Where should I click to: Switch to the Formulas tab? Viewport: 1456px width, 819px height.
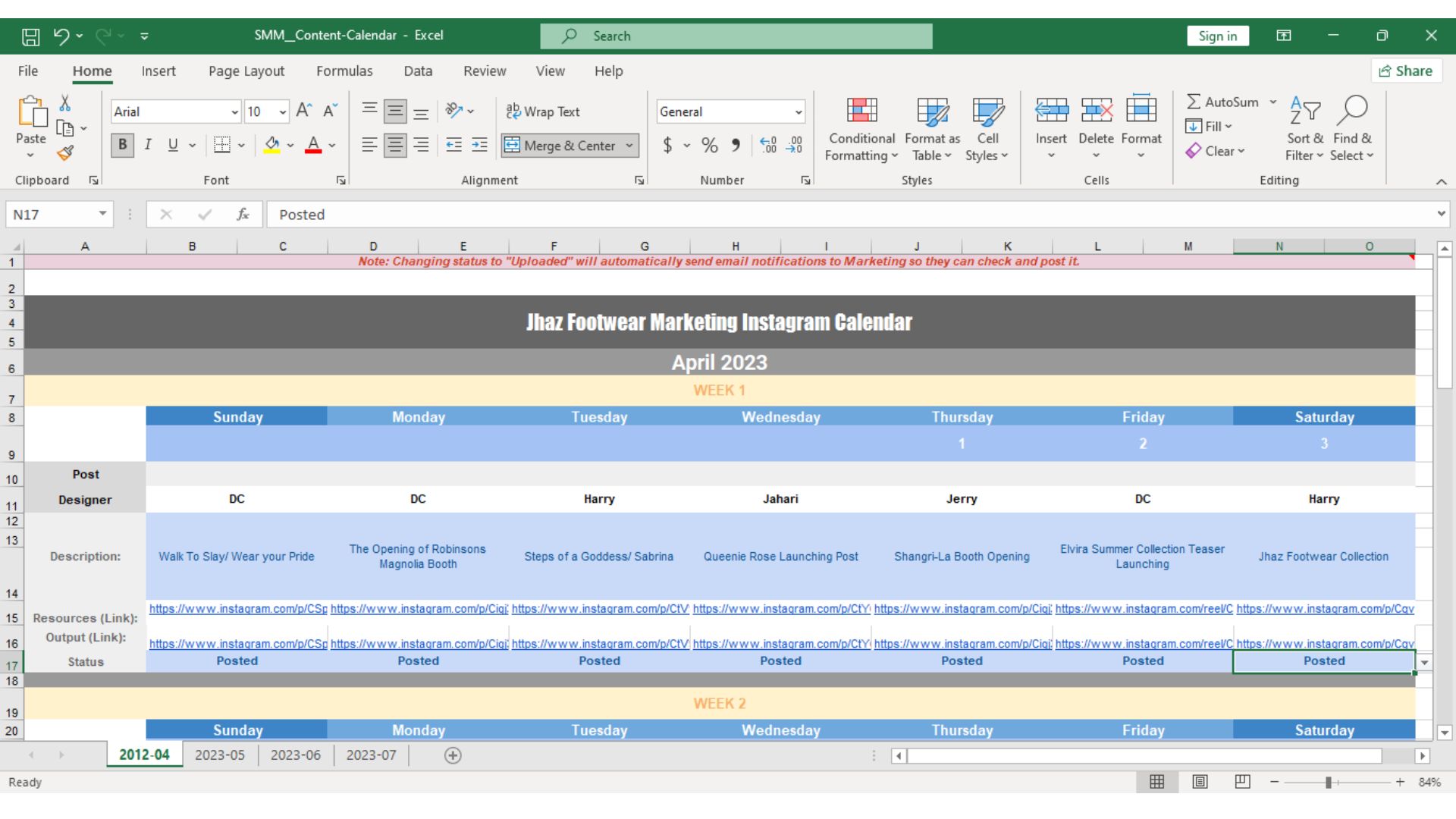tap(344, 71)
